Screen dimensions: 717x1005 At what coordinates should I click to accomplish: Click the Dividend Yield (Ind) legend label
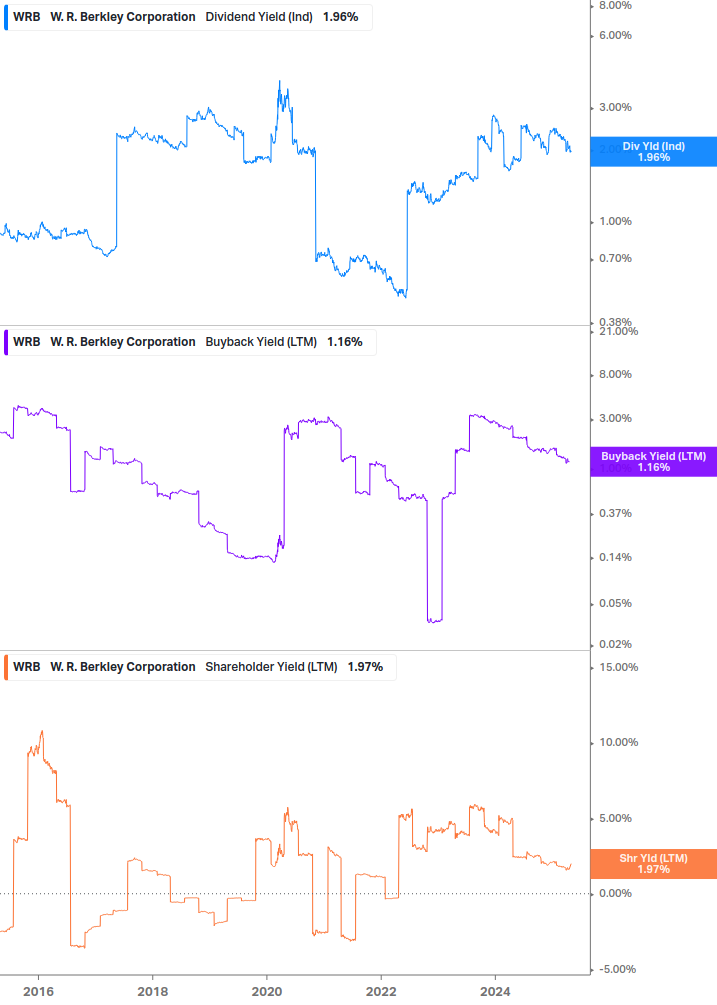pyautogui.click(x=259, y=17)
